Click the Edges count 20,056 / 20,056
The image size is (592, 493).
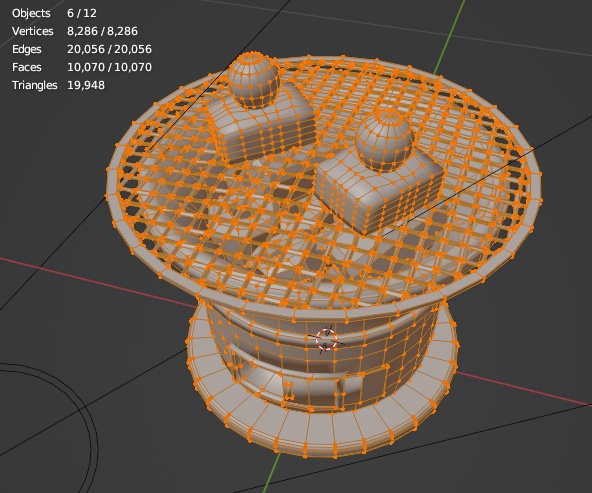pyautogui.click(x=109, y=49)
